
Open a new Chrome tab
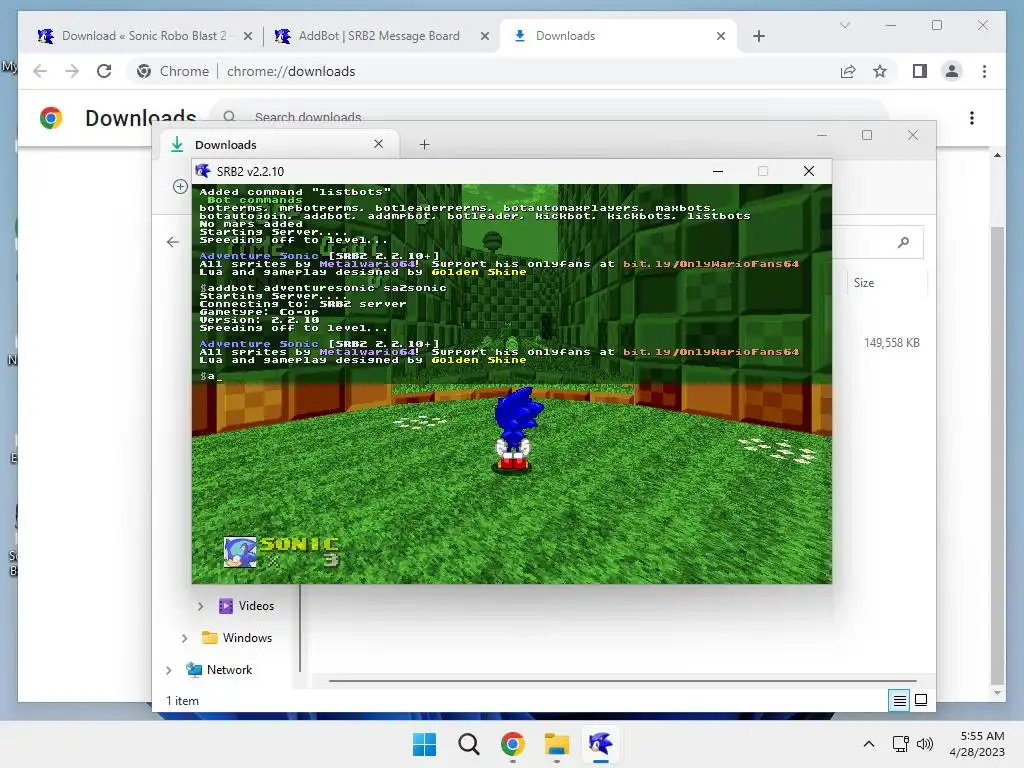(x=759, y=37)
